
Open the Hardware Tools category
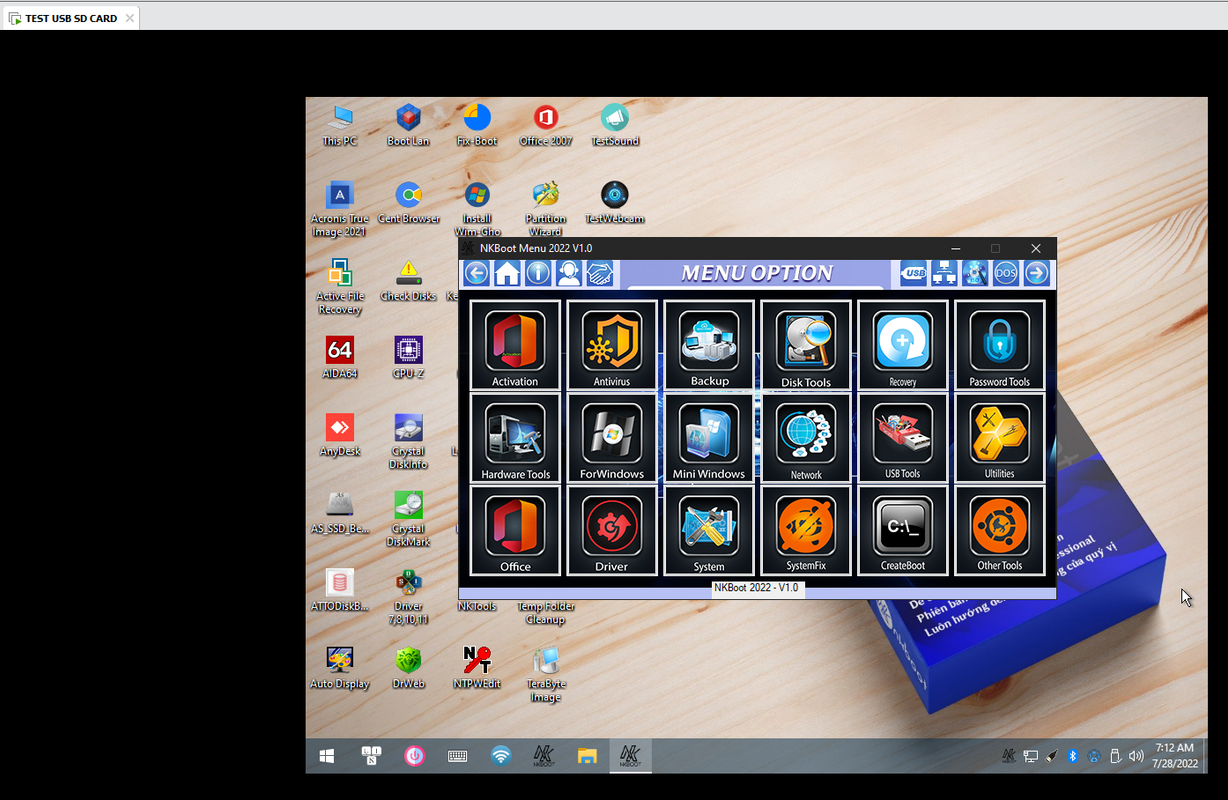515,438
